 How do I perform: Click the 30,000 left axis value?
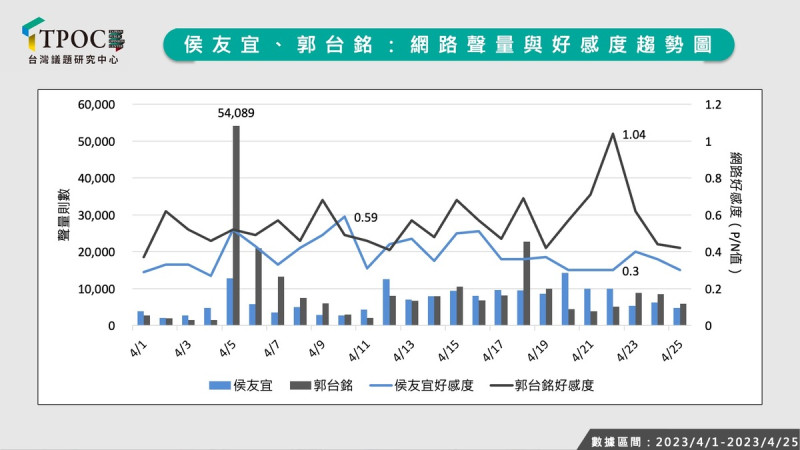coord(96,215)
